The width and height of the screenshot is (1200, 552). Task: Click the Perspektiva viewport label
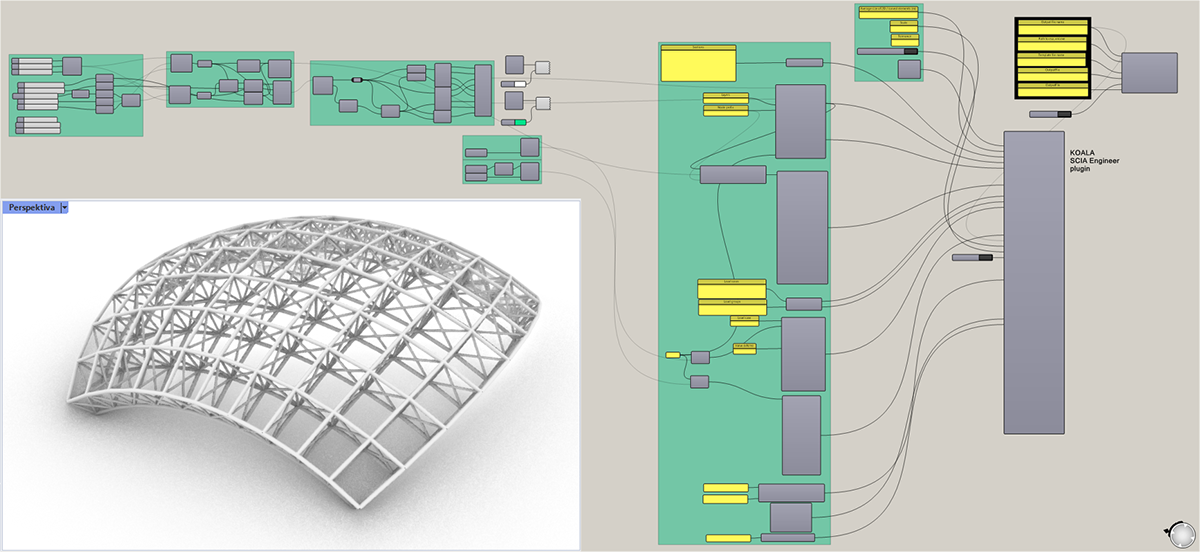tap(31, 208)
